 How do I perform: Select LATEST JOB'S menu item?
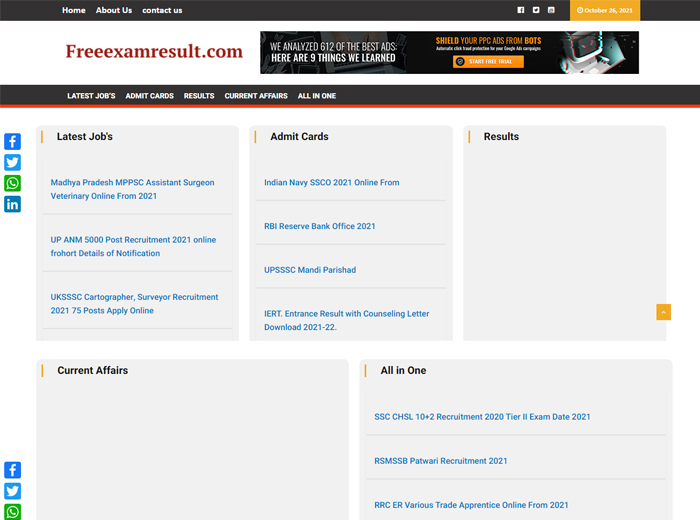click(91, 96)
